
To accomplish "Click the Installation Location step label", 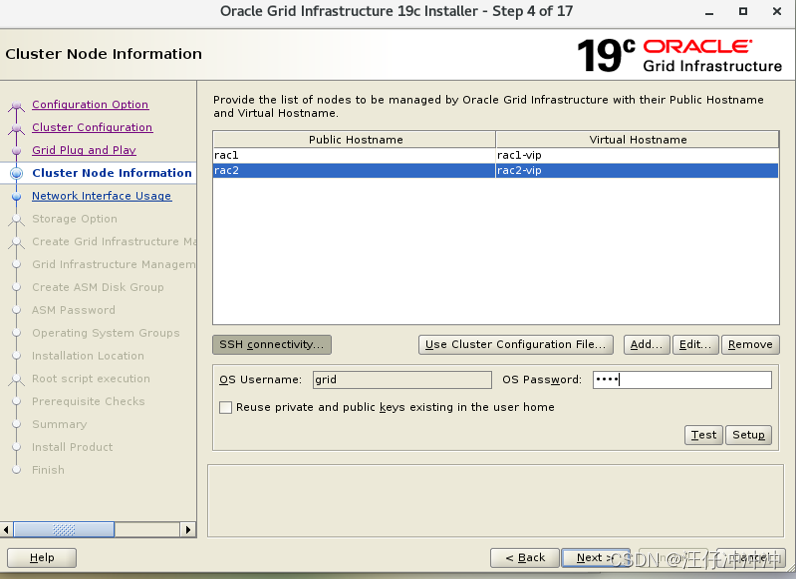I will (88, 356).
